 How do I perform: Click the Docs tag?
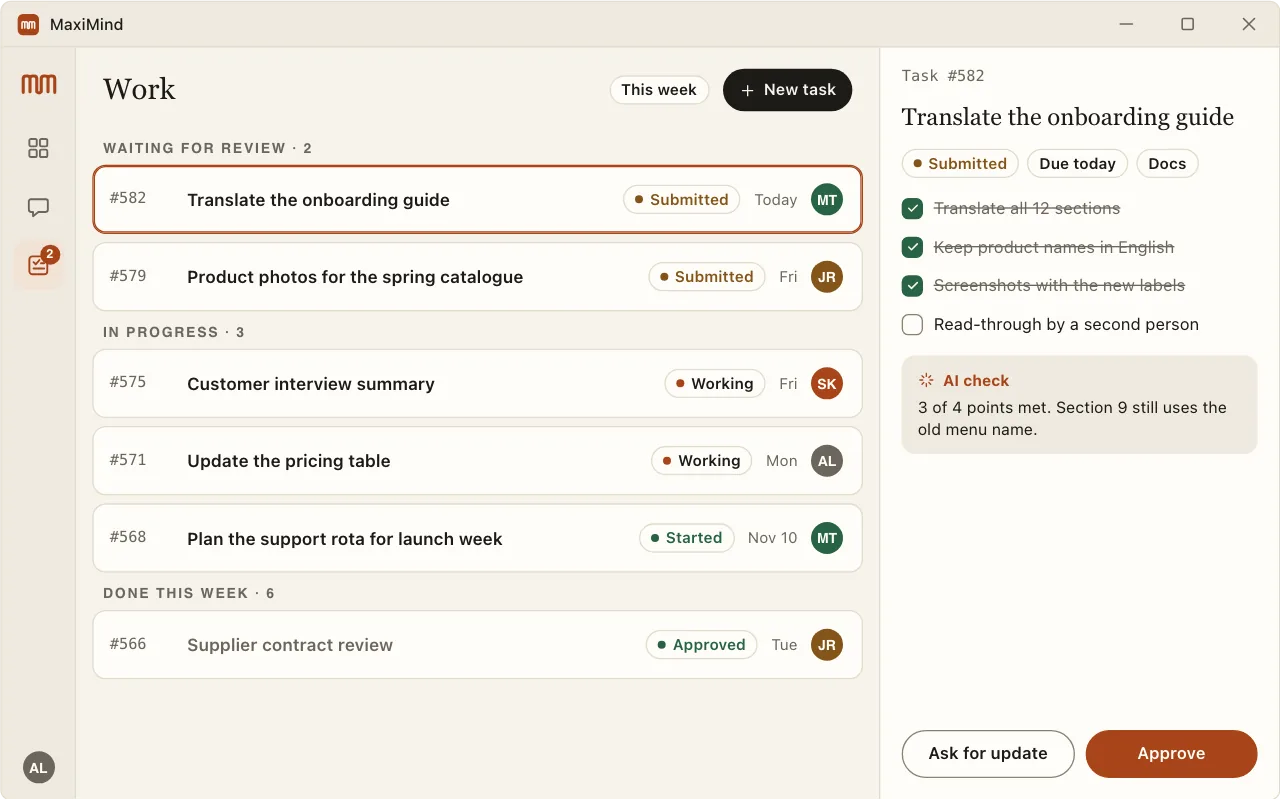(x=1167, y=164)
